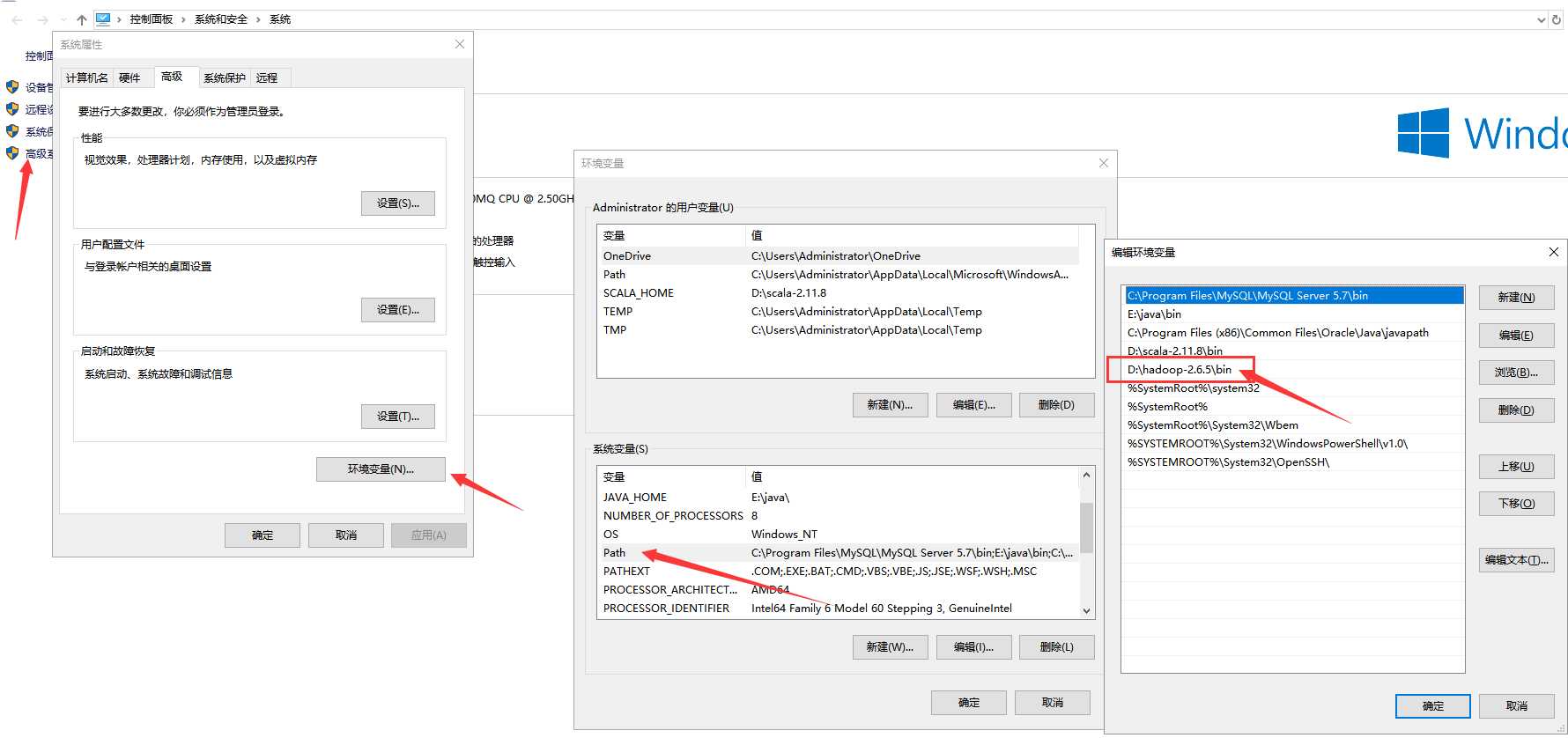Open the address bar history dropdown
This screenshot has height=738, width=1568.
coord(1541,19)
